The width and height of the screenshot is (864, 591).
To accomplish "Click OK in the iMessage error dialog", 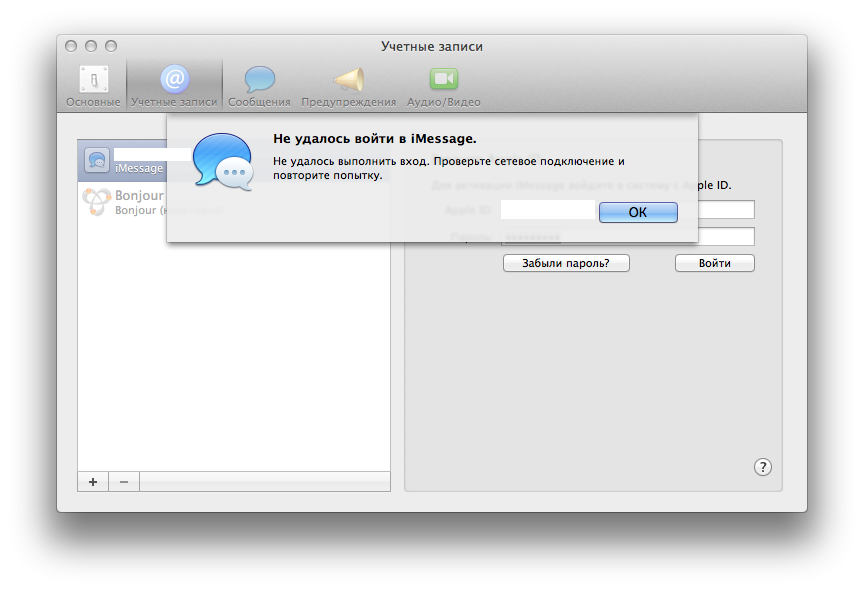I will tap(638, 212).
